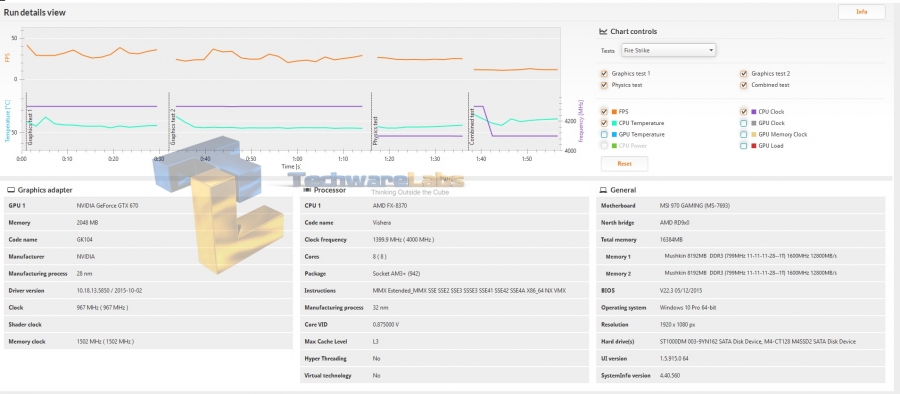Click the Hyper Threading No value

click(376, 358)
